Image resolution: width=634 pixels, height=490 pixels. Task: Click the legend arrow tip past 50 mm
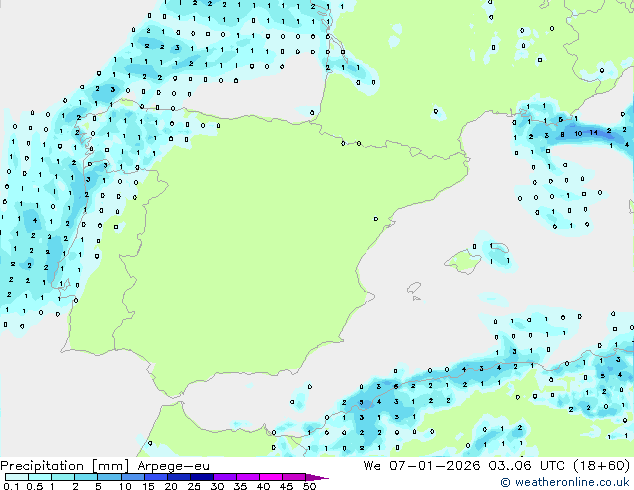coord(318,477)
